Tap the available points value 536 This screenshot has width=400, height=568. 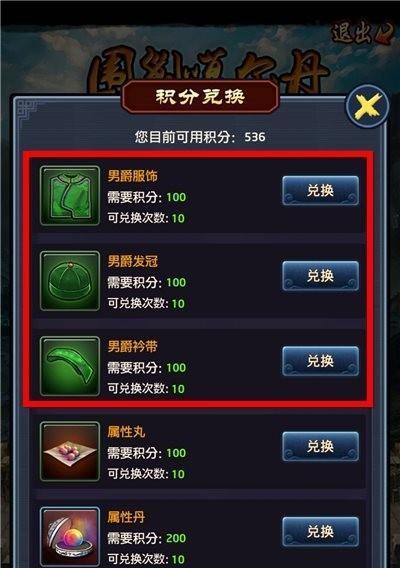[x=255, y=137]
